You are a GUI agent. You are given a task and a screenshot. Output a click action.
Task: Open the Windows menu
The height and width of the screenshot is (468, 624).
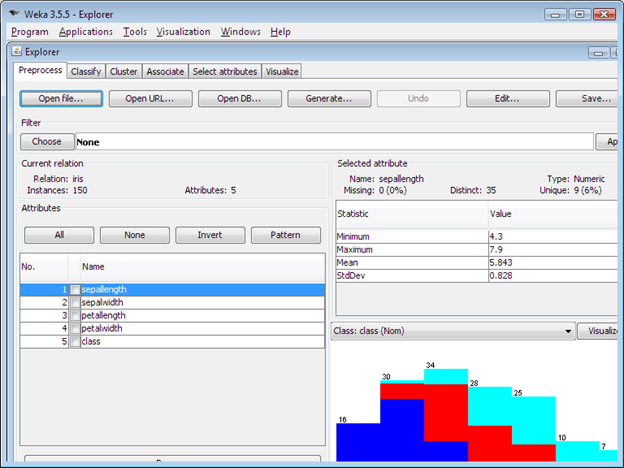[241, 32]
